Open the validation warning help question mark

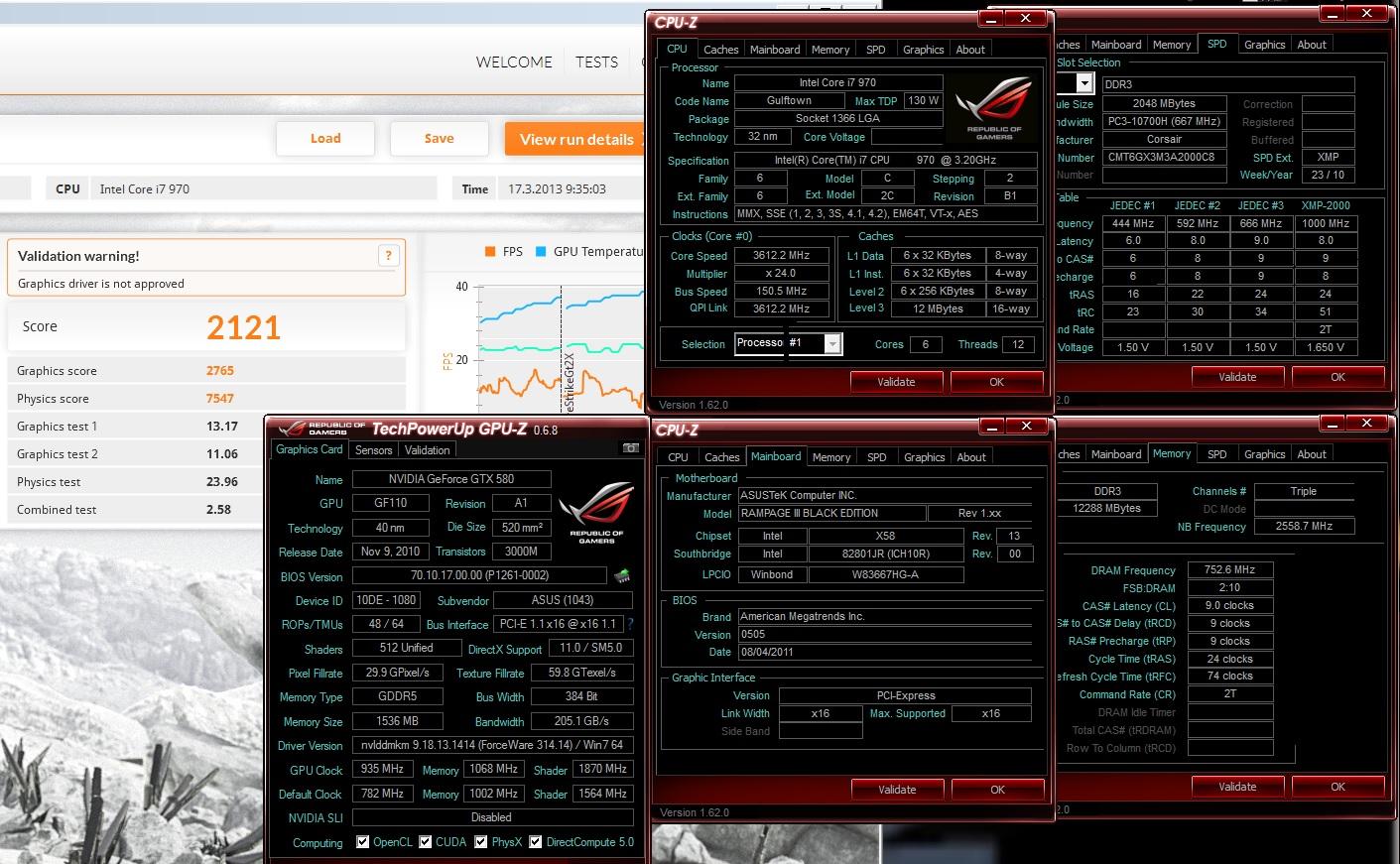point(389,255)
